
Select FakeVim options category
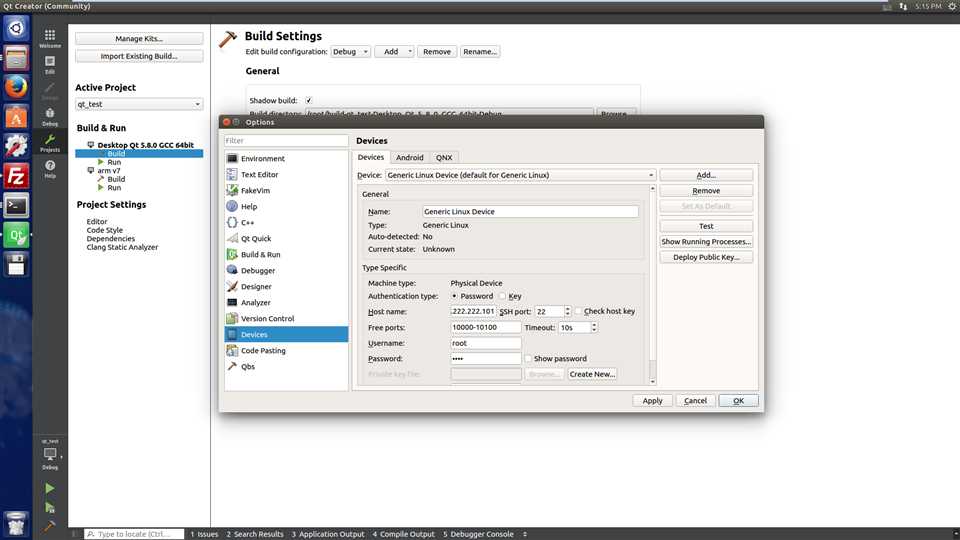(286, 190)
